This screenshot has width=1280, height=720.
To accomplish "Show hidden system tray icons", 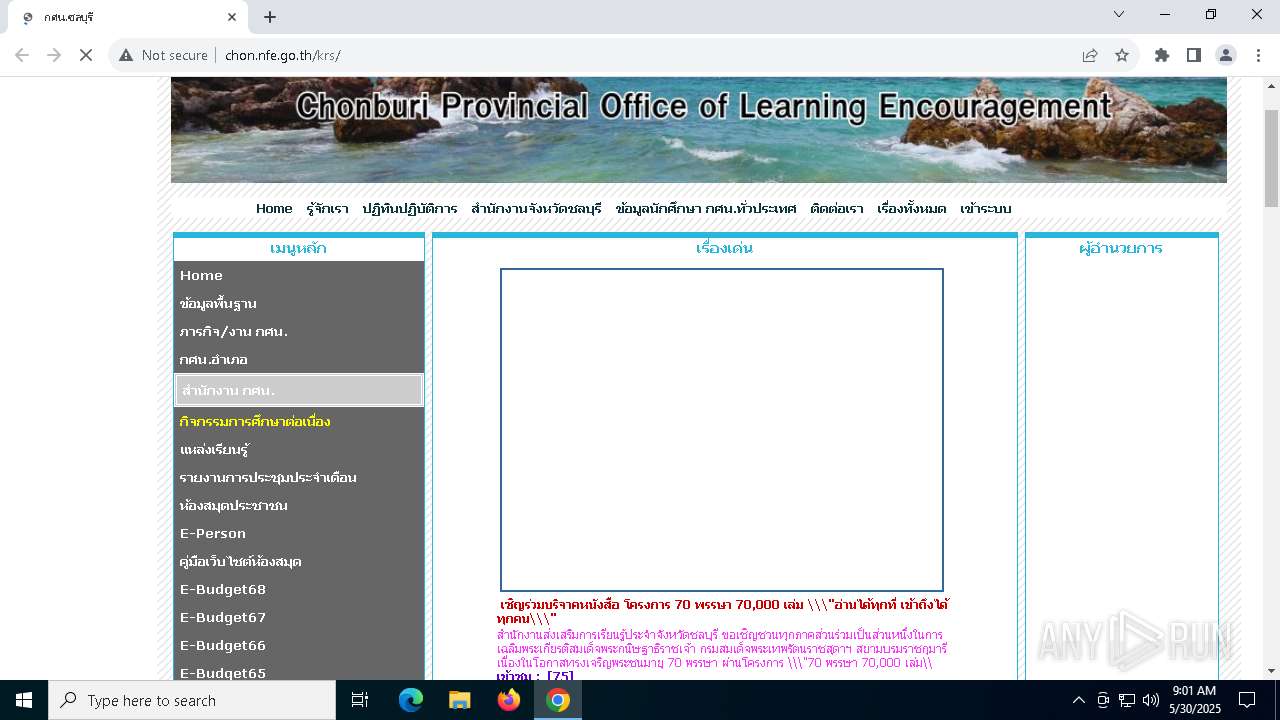I will 1078,700.
